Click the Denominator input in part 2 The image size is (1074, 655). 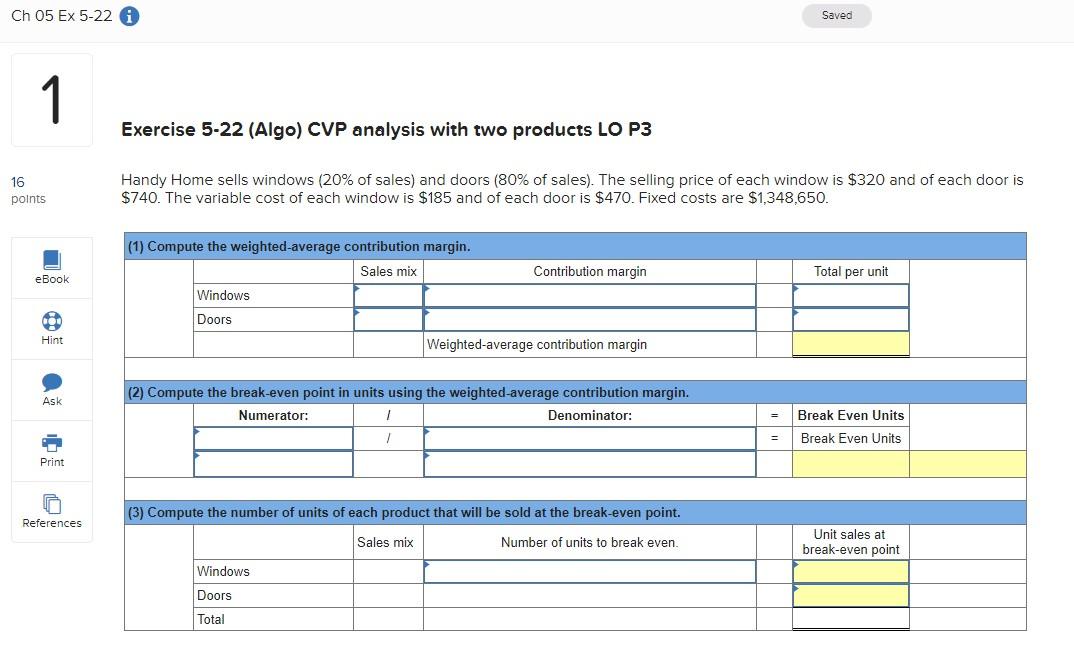coord(590,438)
